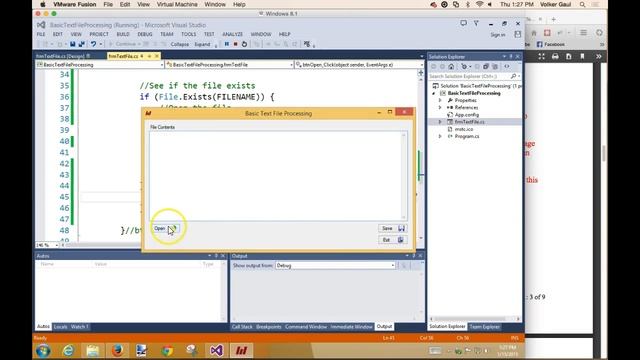Image resolution: width=640 pixels, height=360 pixels.
Task: Open Chrome from the taskbar
Action: [167, 351]
